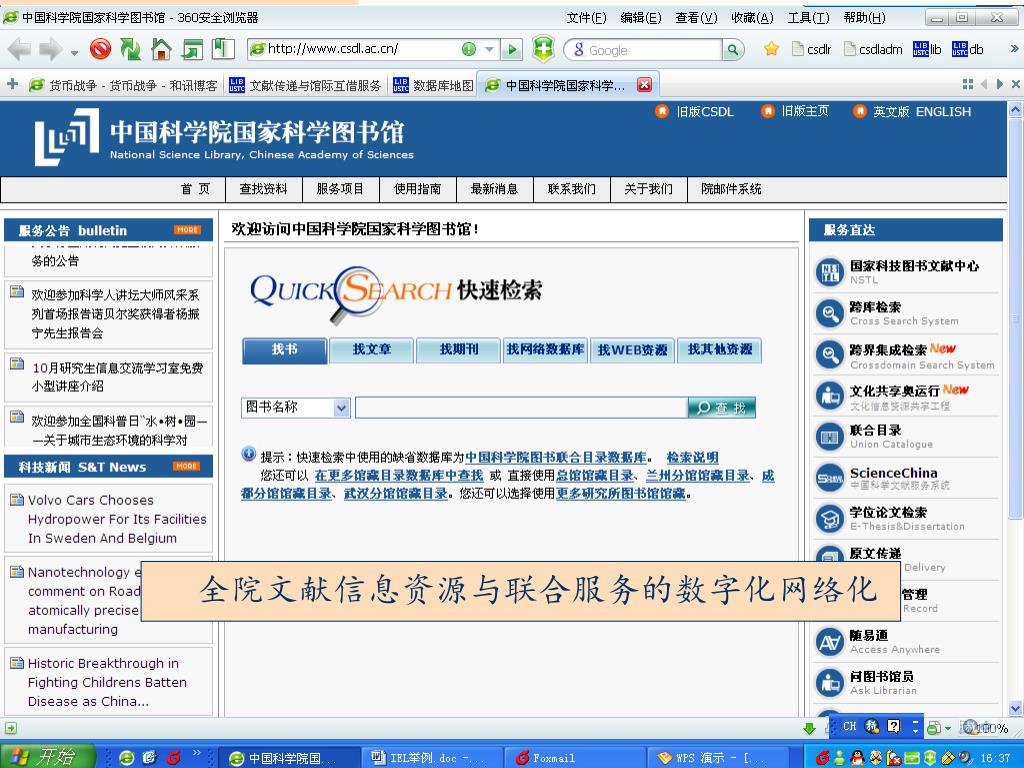Click the red Stop loading icon
The height and width of the screenshot is (768, 1024).
coord(100,49)
